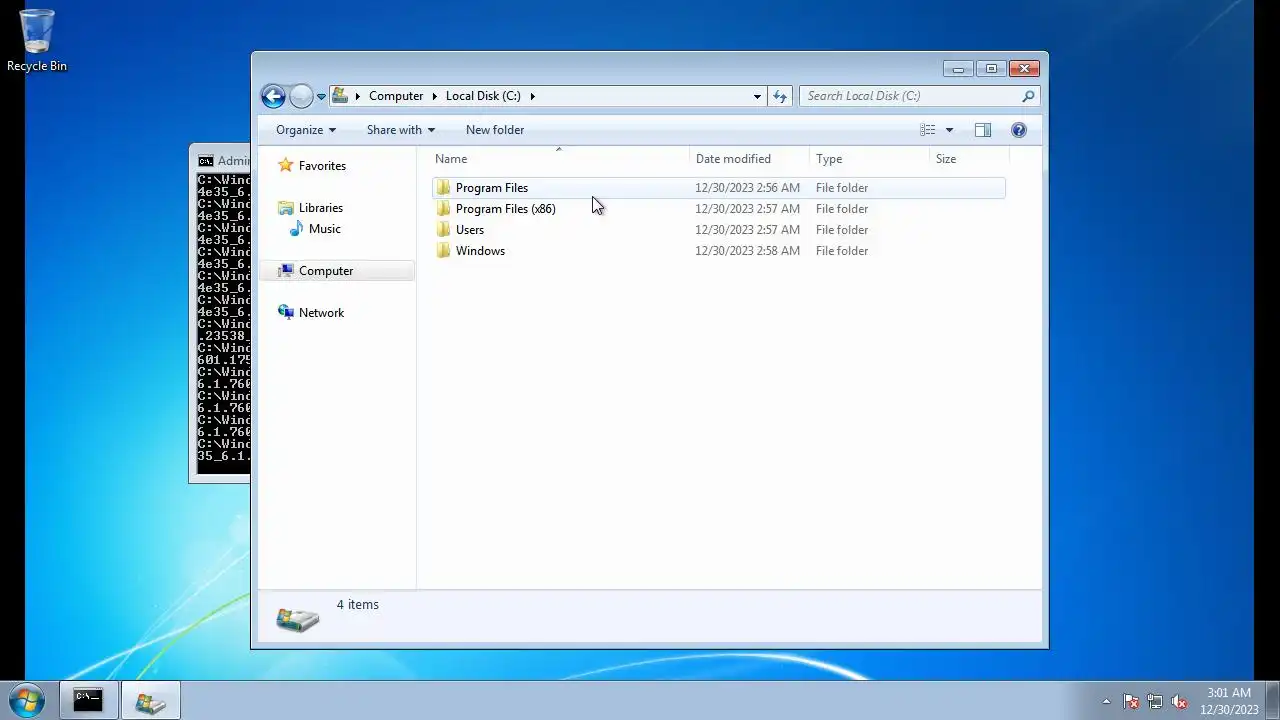Click the magnifier search icon

tap(1028, 96)
